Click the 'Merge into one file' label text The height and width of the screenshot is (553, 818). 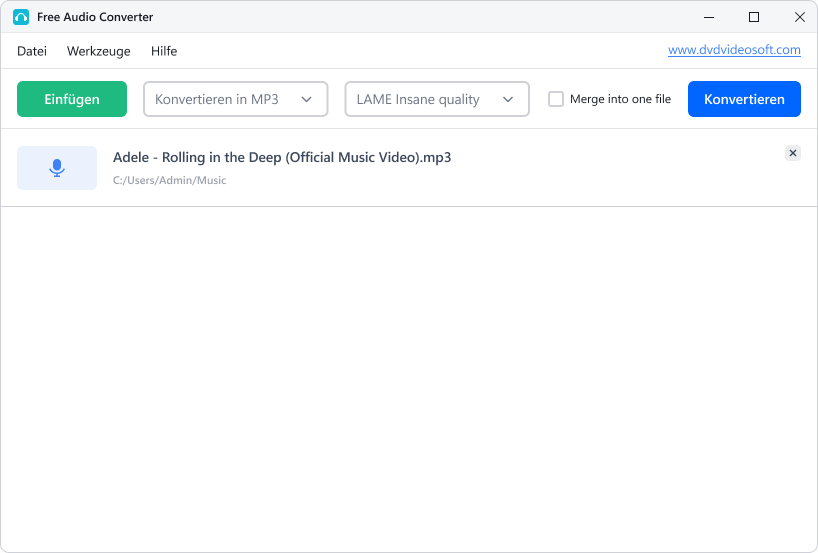(620, 99)
